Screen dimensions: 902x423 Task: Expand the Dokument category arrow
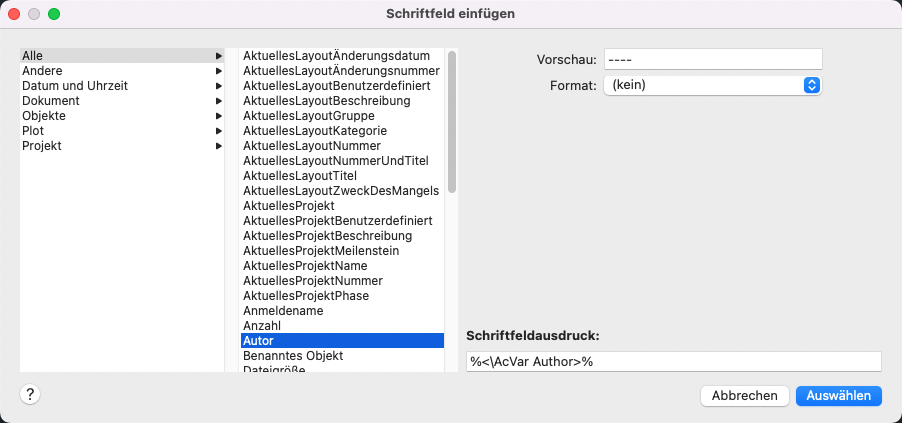(218, 101)
